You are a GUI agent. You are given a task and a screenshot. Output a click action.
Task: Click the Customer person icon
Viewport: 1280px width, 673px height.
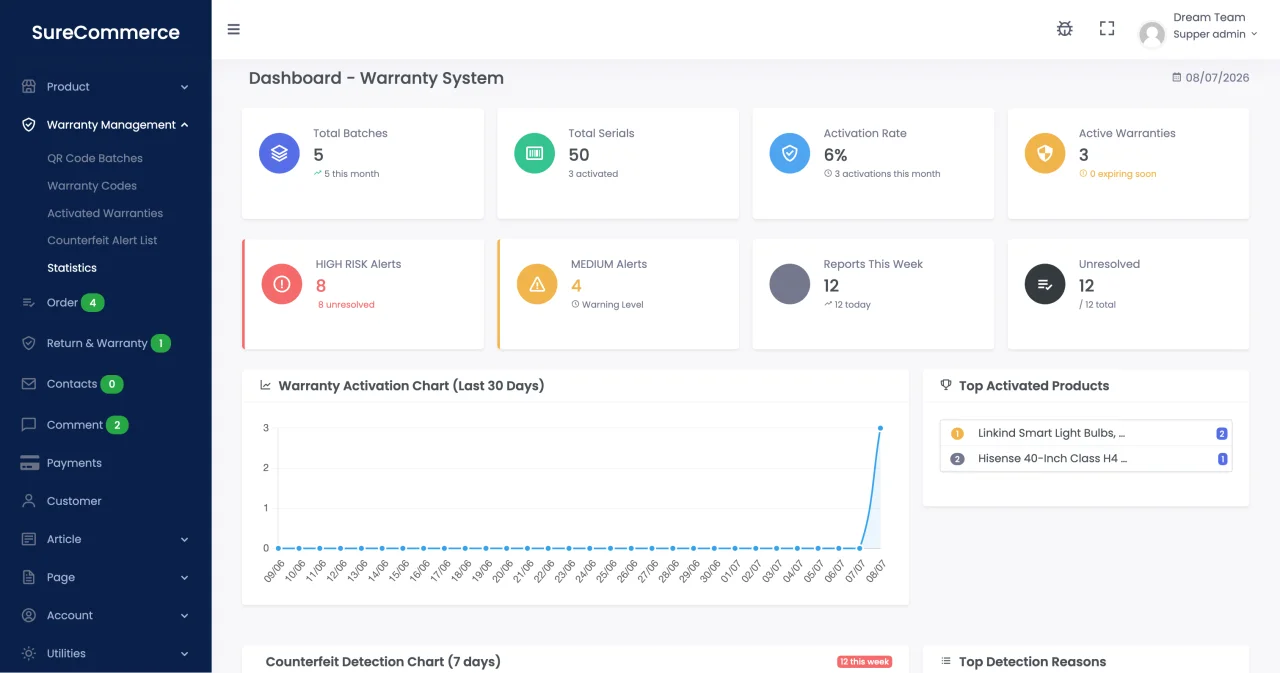tap(29, 501)
